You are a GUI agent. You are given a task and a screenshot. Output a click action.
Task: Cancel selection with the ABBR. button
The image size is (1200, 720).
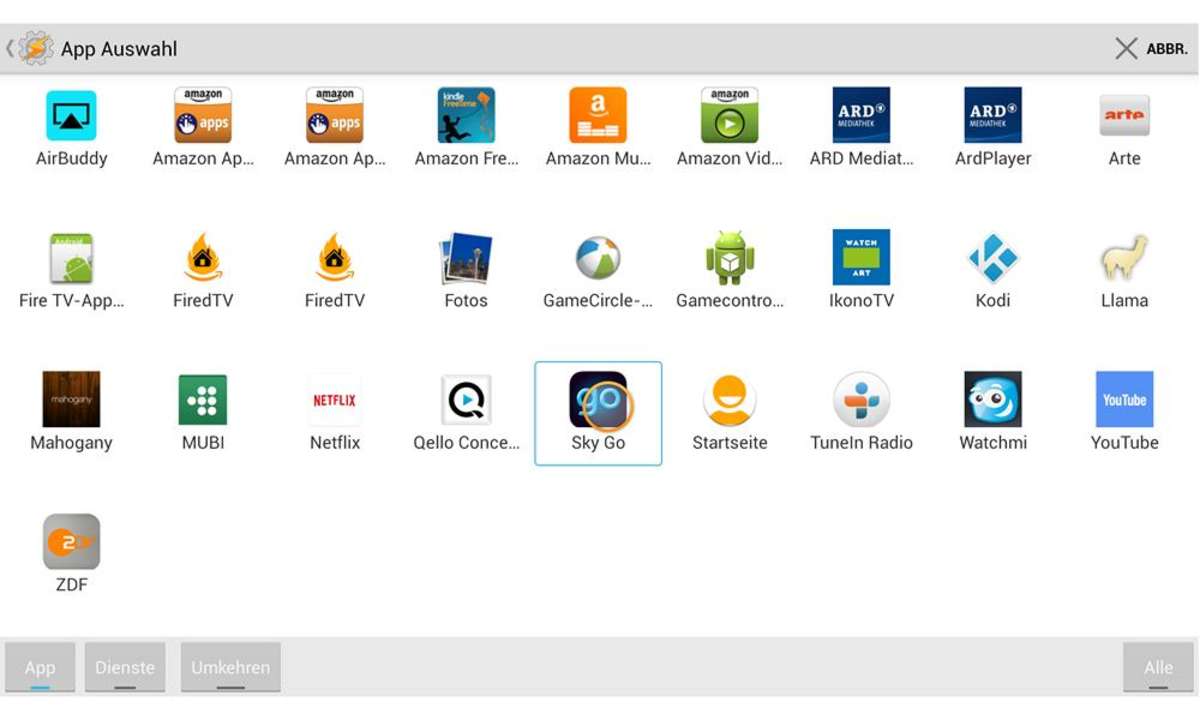pyautogui.click(x=1151, y=48)
